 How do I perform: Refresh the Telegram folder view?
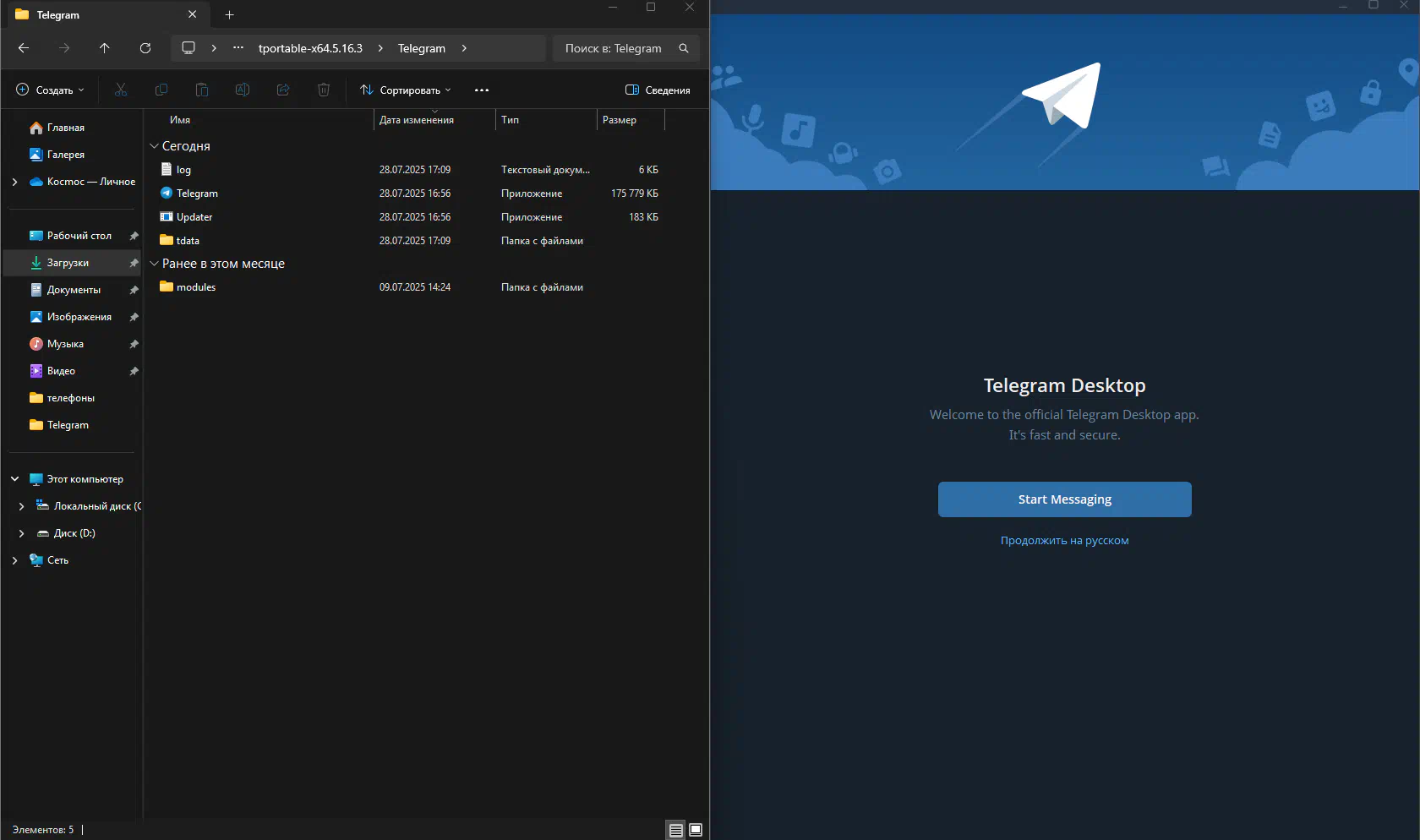(x=145, y=48)
